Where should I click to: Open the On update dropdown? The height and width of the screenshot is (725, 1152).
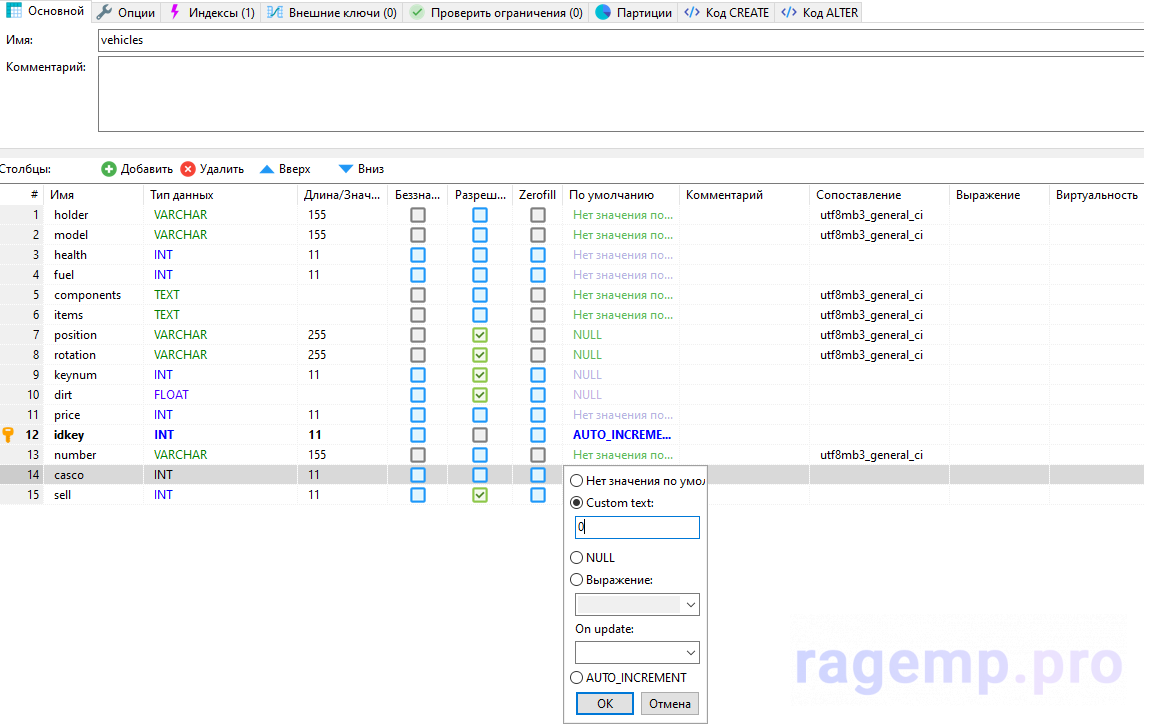[637, 652]
